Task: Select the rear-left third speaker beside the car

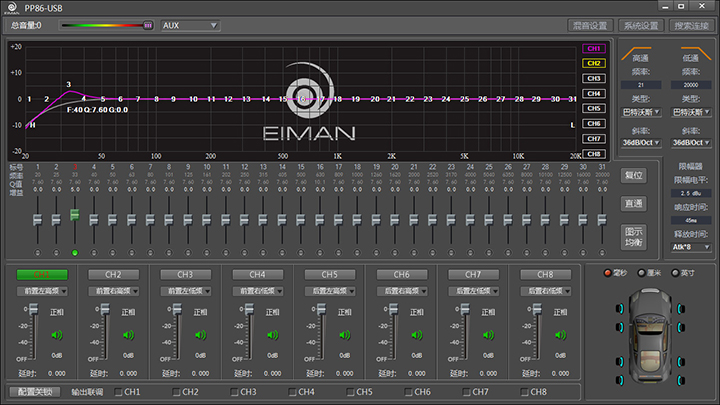Action: click(x=619, y=362)
